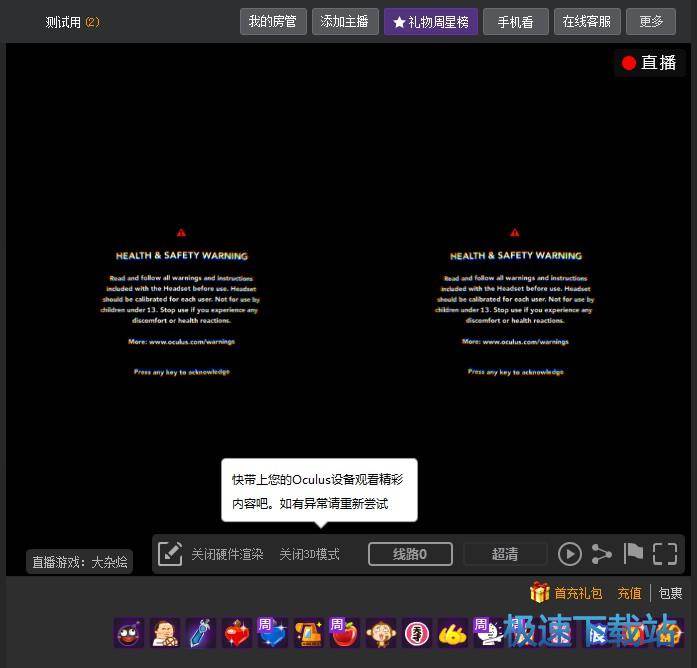
Task: Click the right www.oculus.com/warnings text
Action: point(525,342)
